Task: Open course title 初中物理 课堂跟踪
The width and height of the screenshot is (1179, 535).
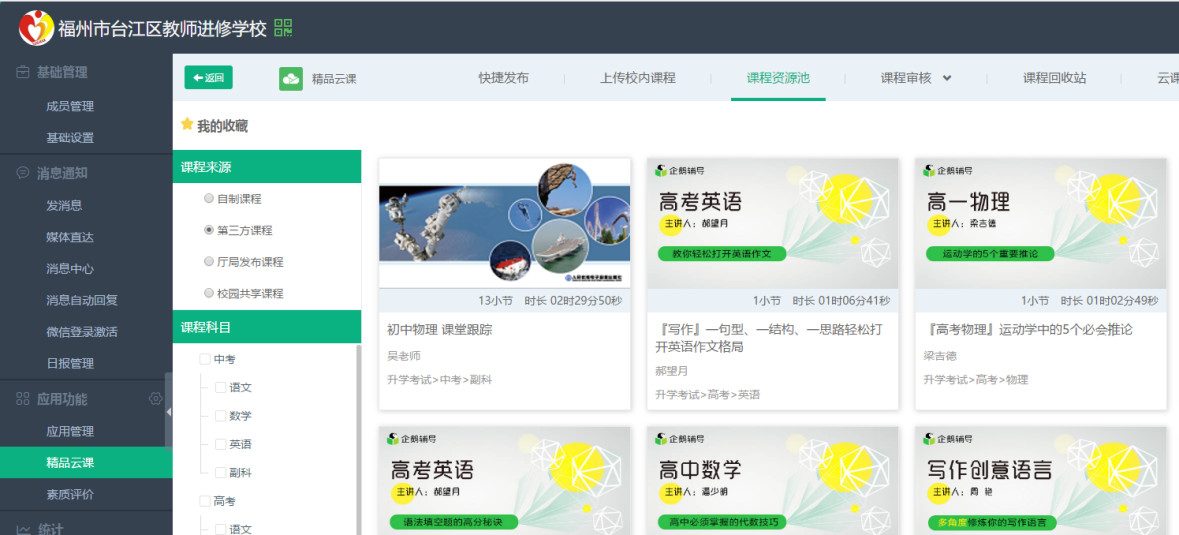Action: [x=440, y=330]
